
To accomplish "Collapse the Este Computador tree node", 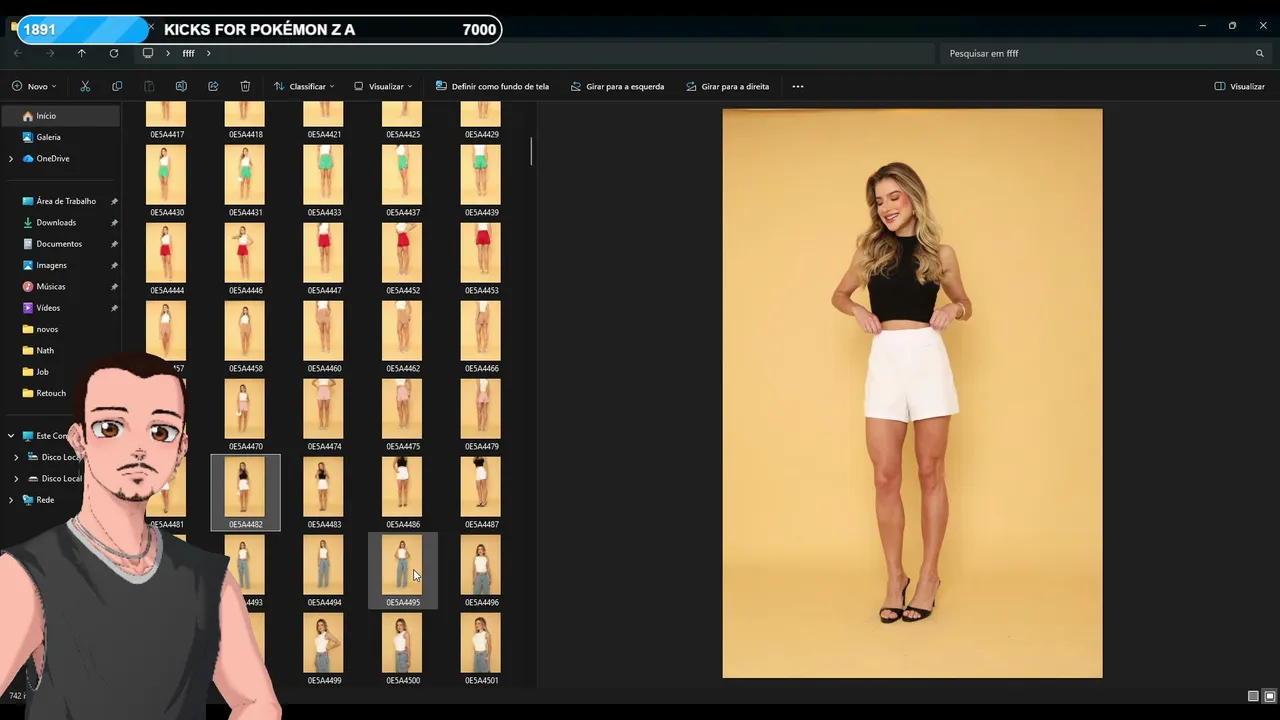I will [11, 436].
